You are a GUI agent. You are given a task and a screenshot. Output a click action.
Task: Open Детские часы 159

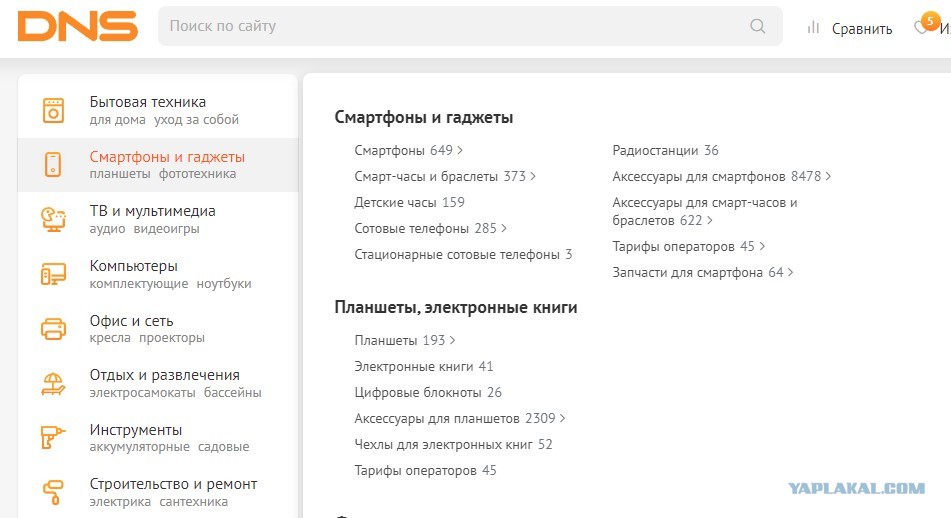pyautogui.click(x=409, y=202)
